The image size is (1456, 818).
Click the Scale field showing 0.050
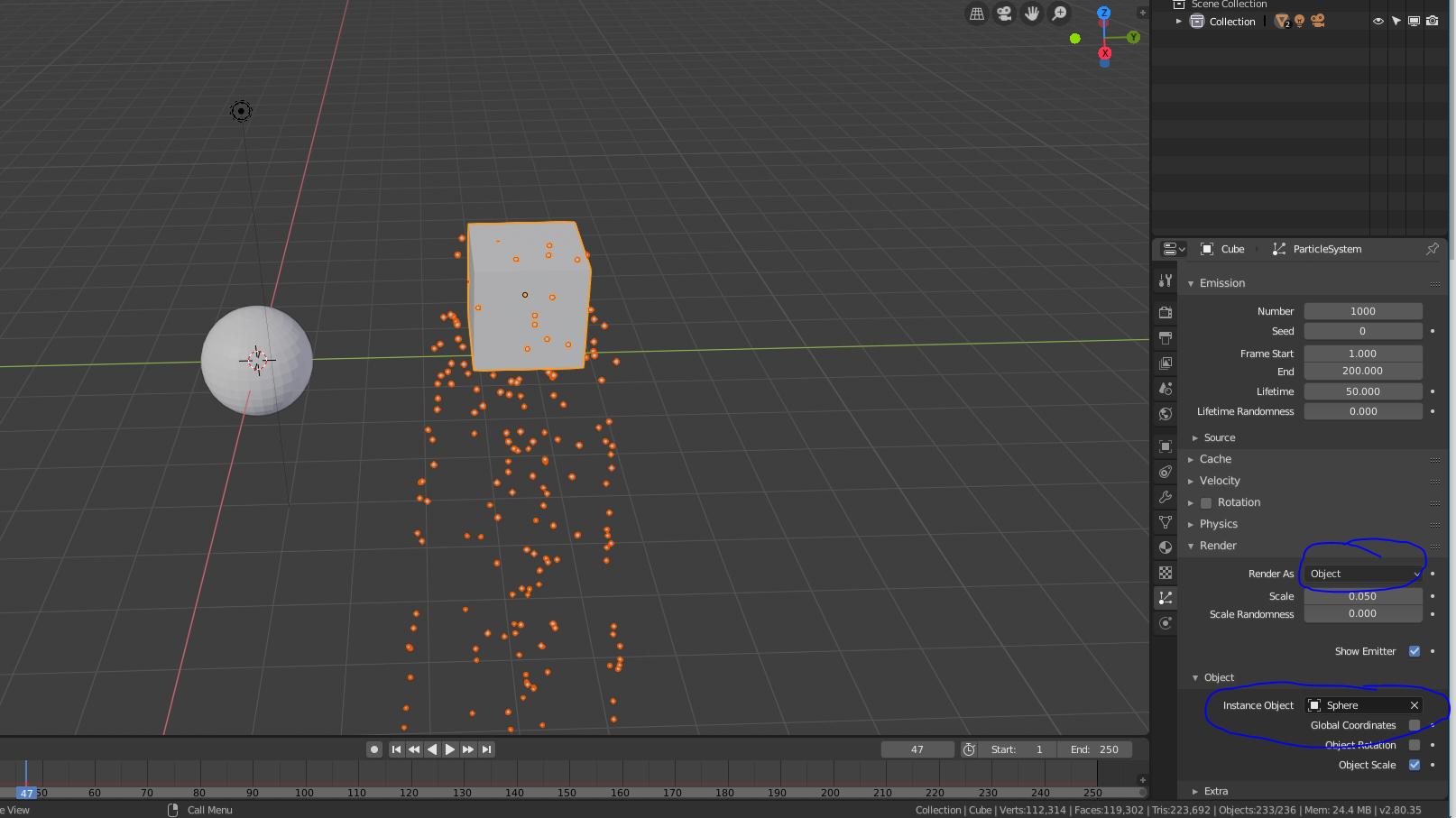1363,596
